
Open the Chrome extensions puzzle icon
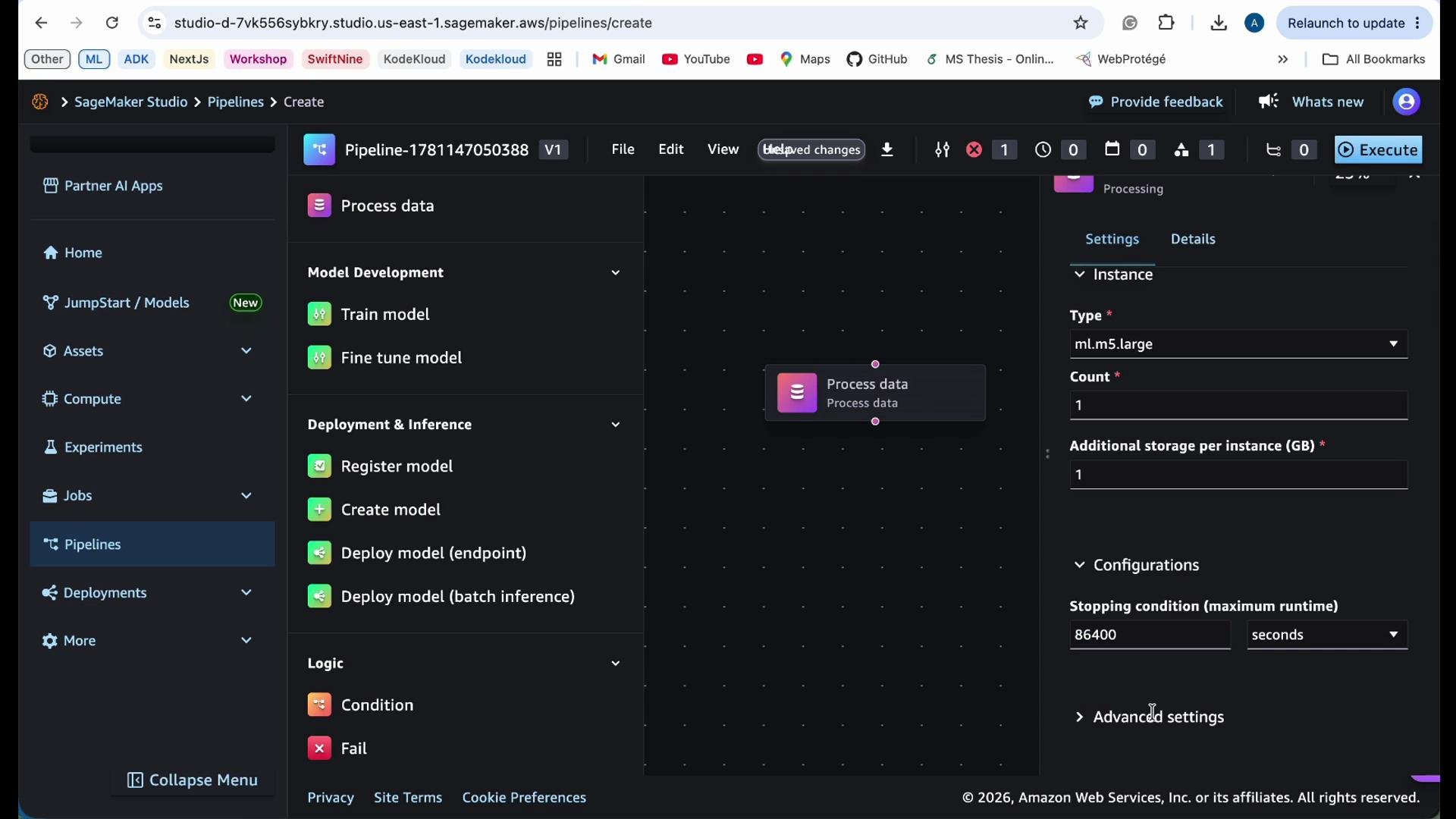(x=1166, y=23)
